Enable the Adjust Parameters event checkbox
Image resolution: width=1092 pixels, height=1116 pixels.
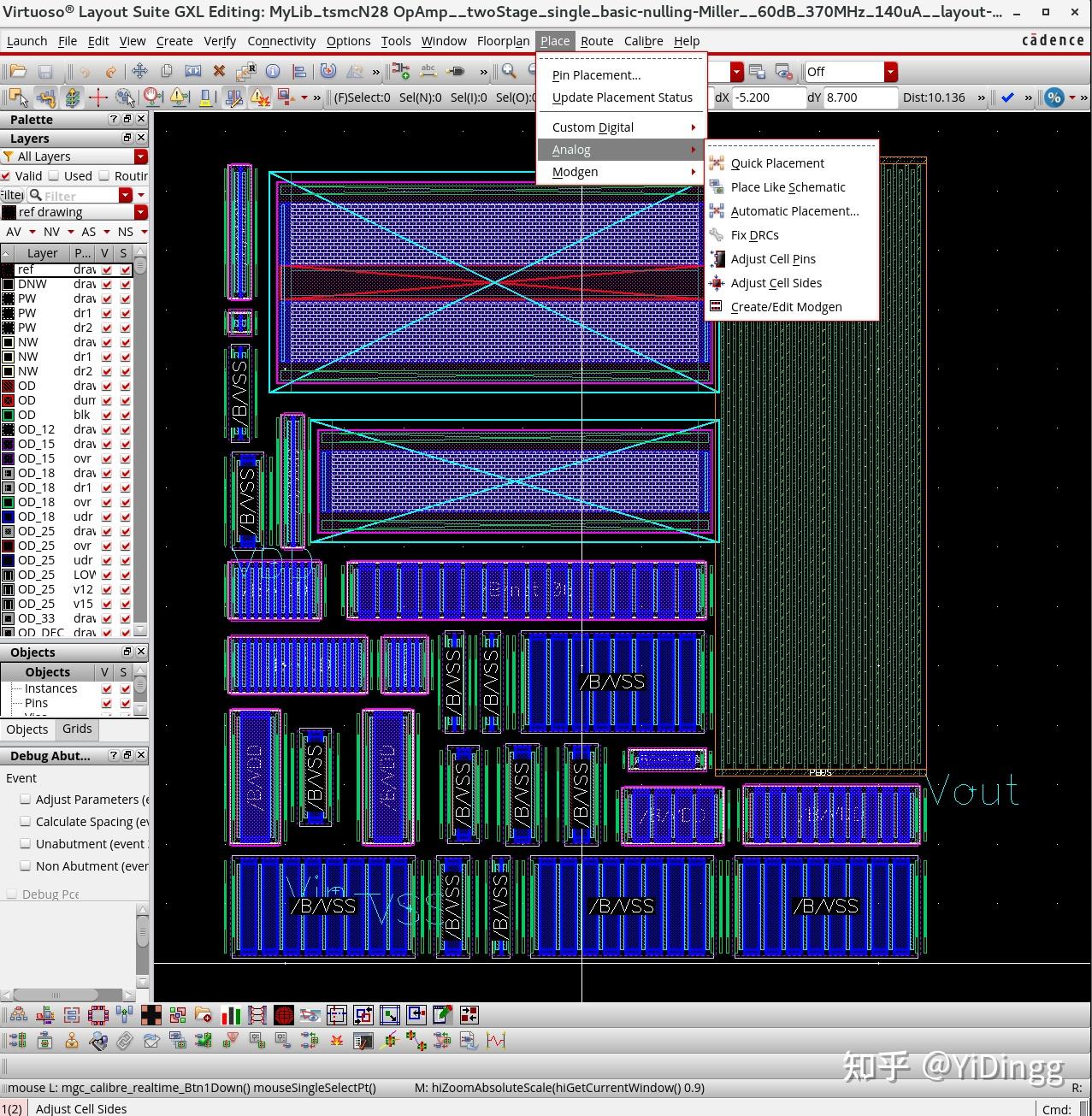pyautogui.click(x=26, y=799)
